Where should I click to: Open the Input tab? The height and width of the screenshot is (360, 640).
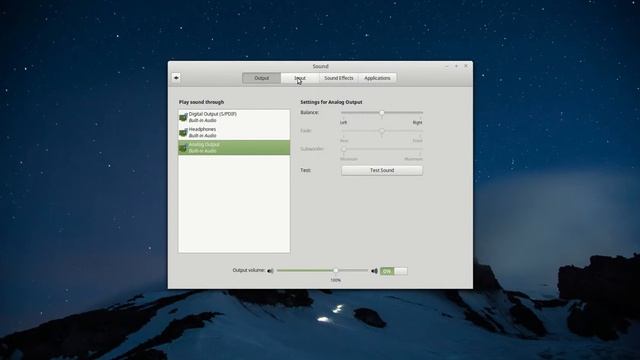[300, 78]
